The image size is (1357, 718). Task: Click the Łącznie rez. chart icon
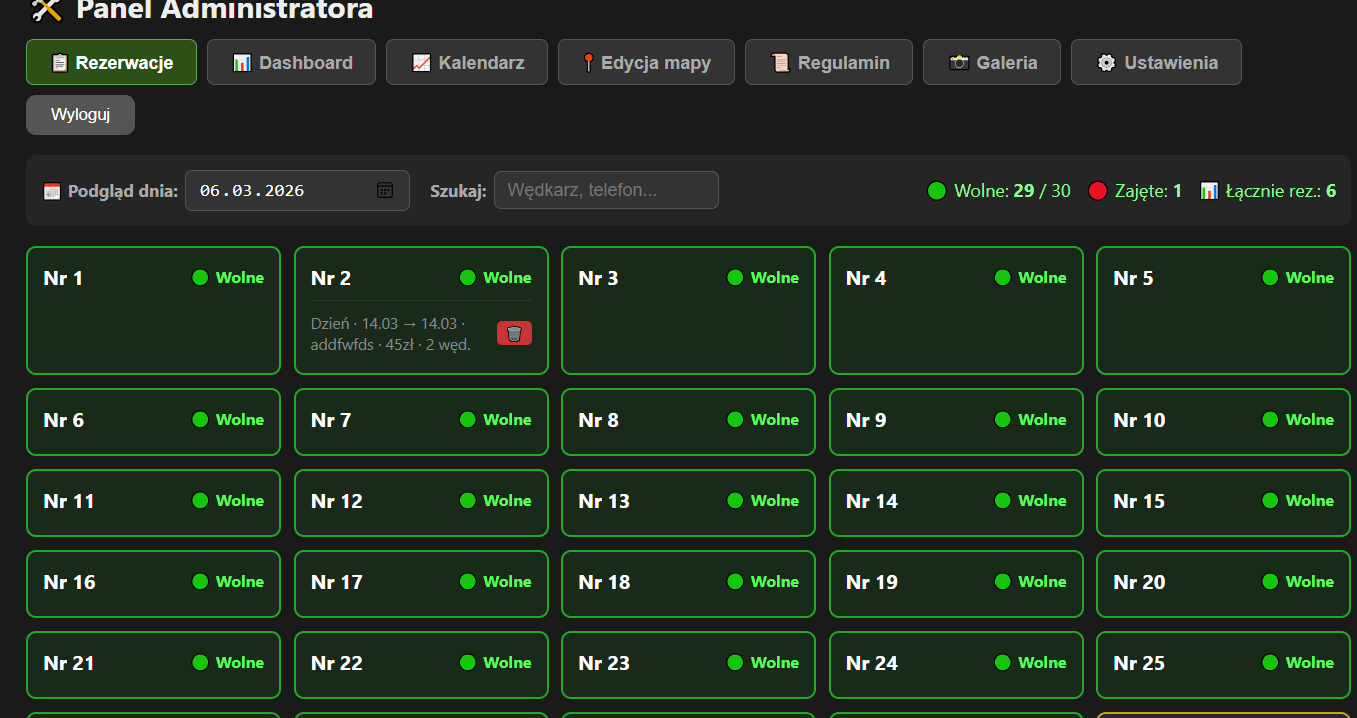1209,191
